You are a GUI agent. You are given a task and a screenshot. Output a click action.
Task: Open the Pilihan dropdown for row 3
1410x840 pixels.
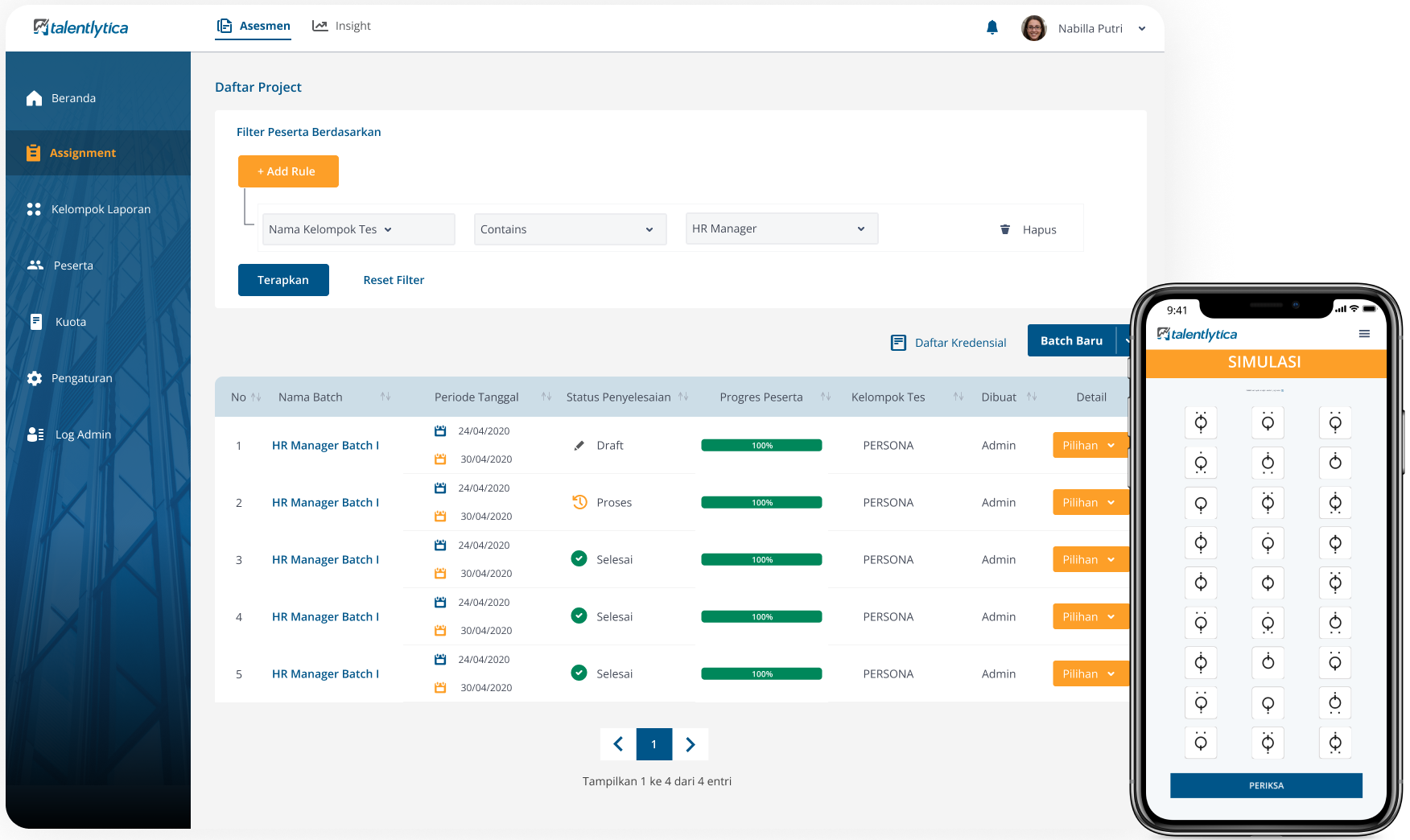[1090, 559]
